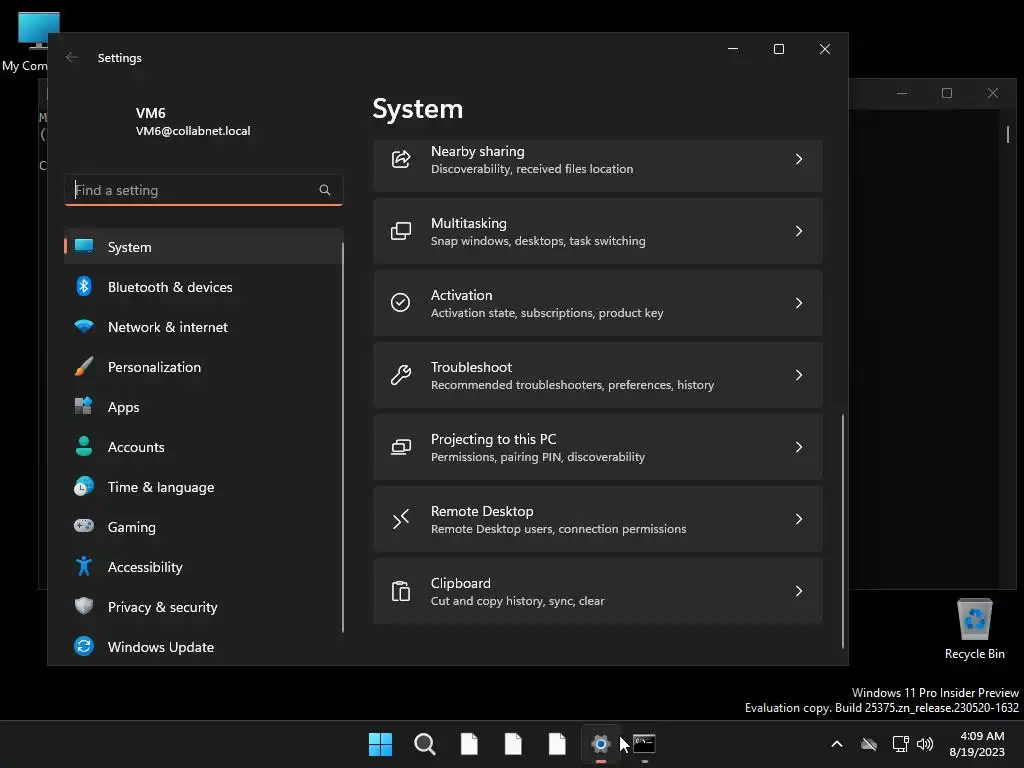Expand Clipboard chevron arrow
Screen dimensions: 1024x768
799,591
